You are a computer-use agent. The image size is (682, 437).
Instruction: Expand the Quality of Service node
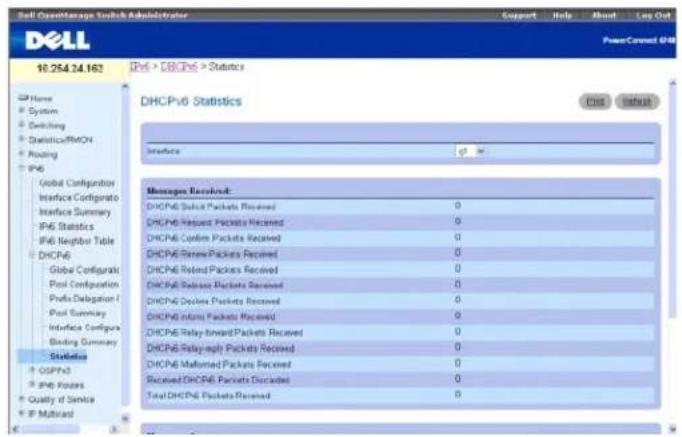21,399
